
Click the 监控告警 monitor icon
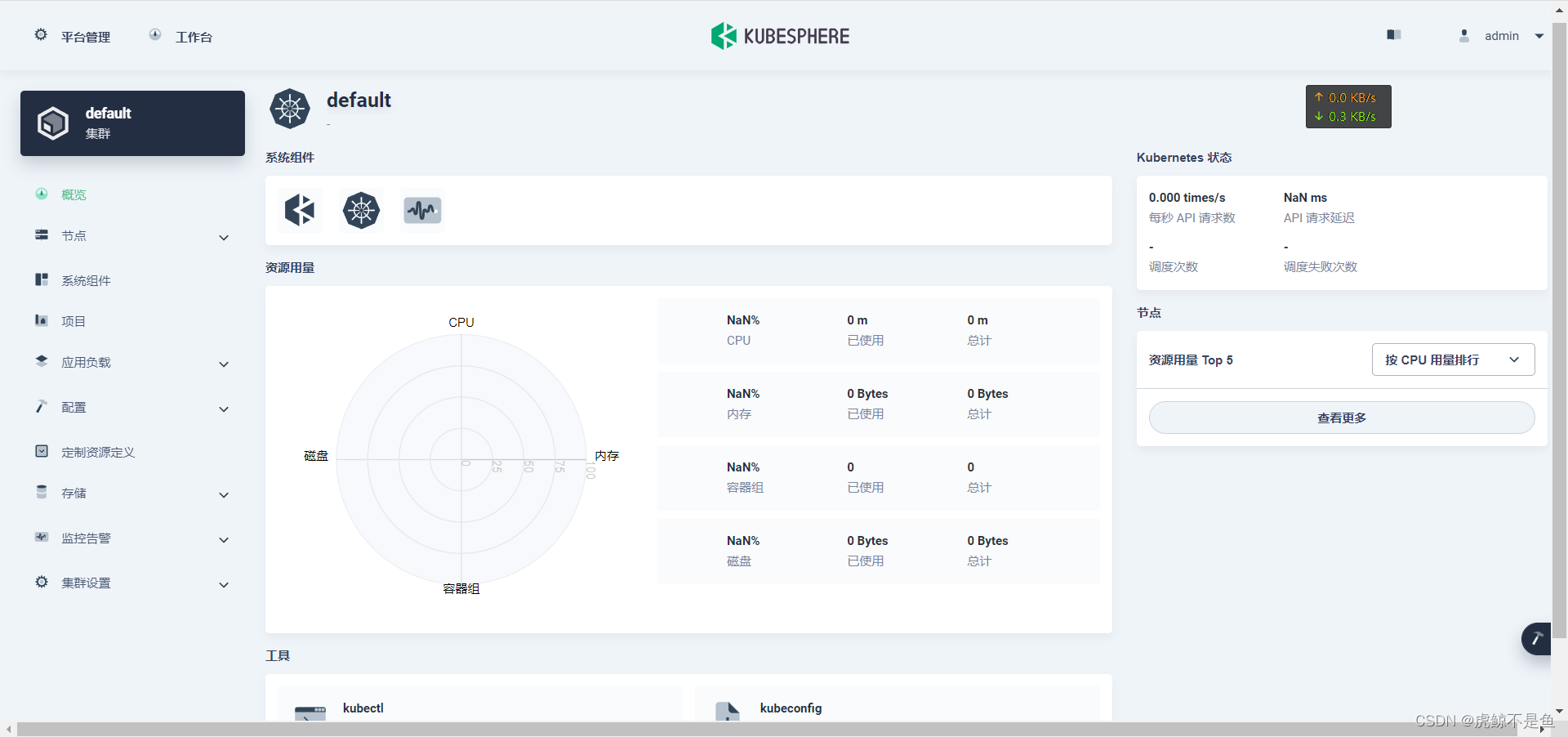tap(42, 537)
